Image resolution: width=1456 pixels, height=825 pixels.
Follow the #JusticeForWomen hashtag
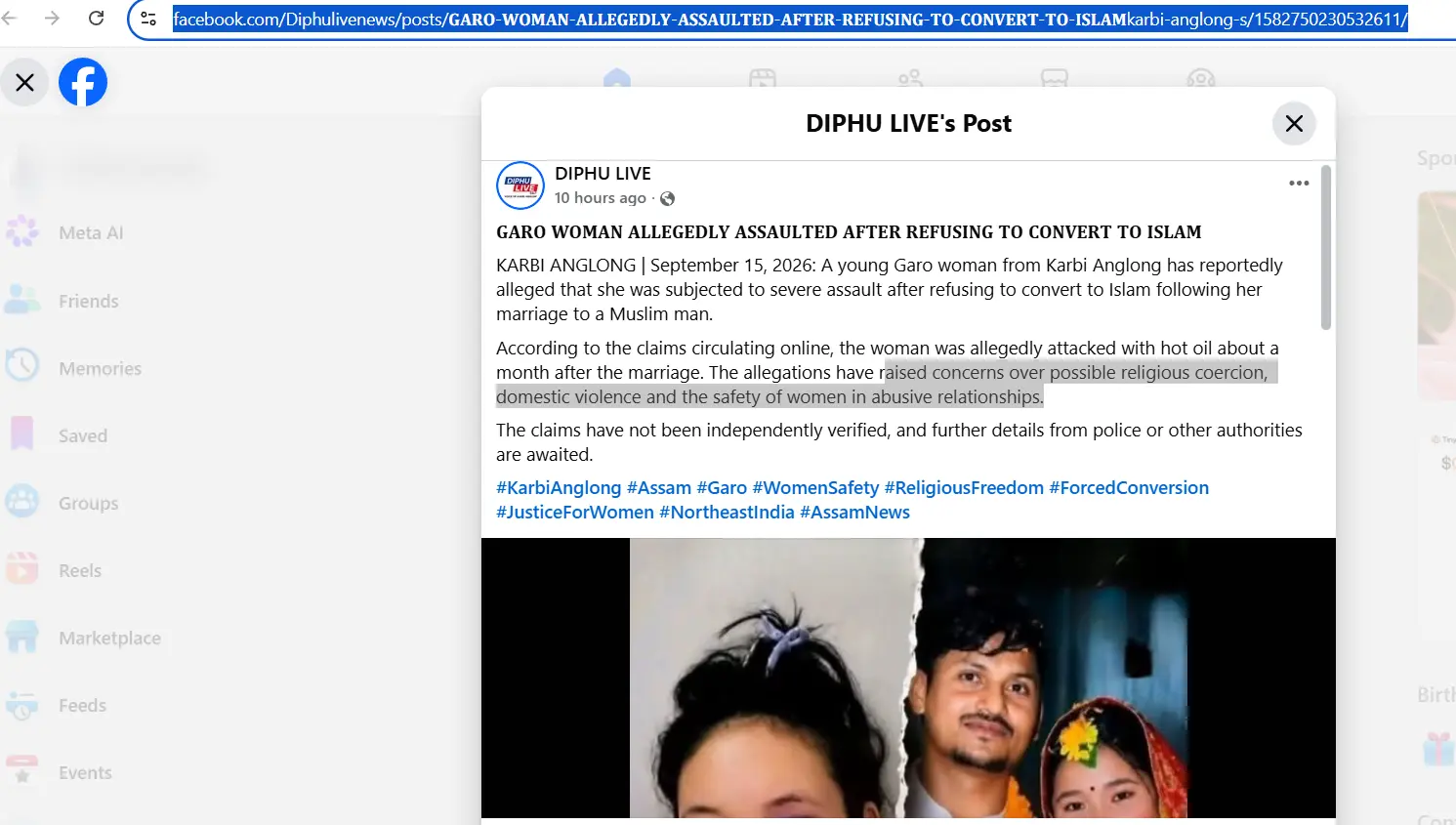pyautogui.click(x=575, y=513)
